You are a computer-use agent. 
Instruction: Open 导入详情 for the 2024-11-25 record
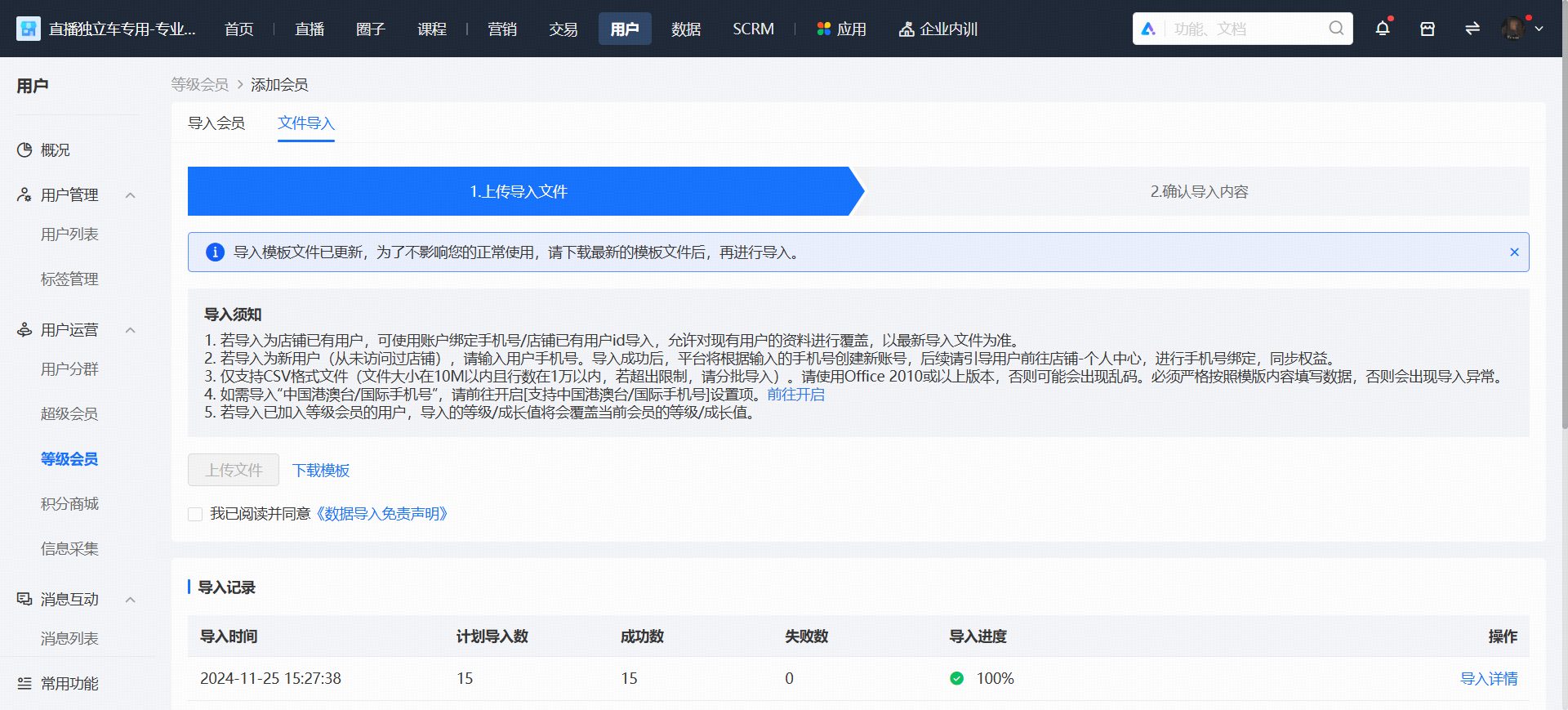click(1489, 679)
